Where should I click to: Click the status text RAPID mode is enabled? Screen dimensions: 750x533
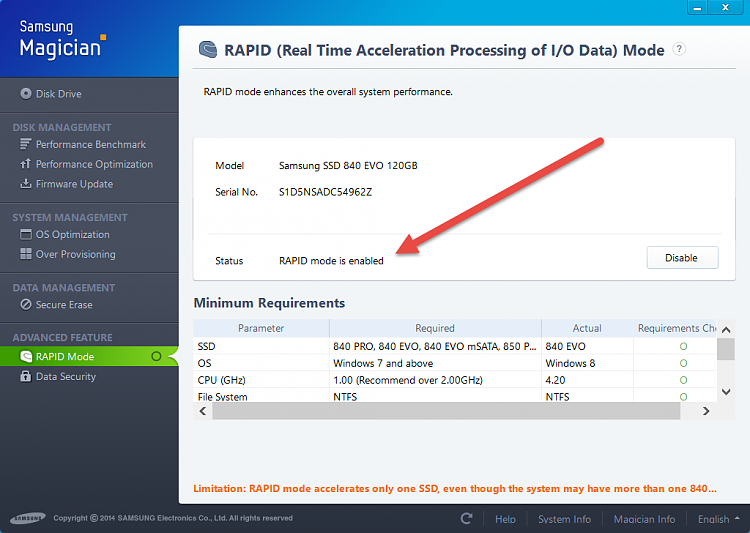pyautogui.click(x=331, y=261)
